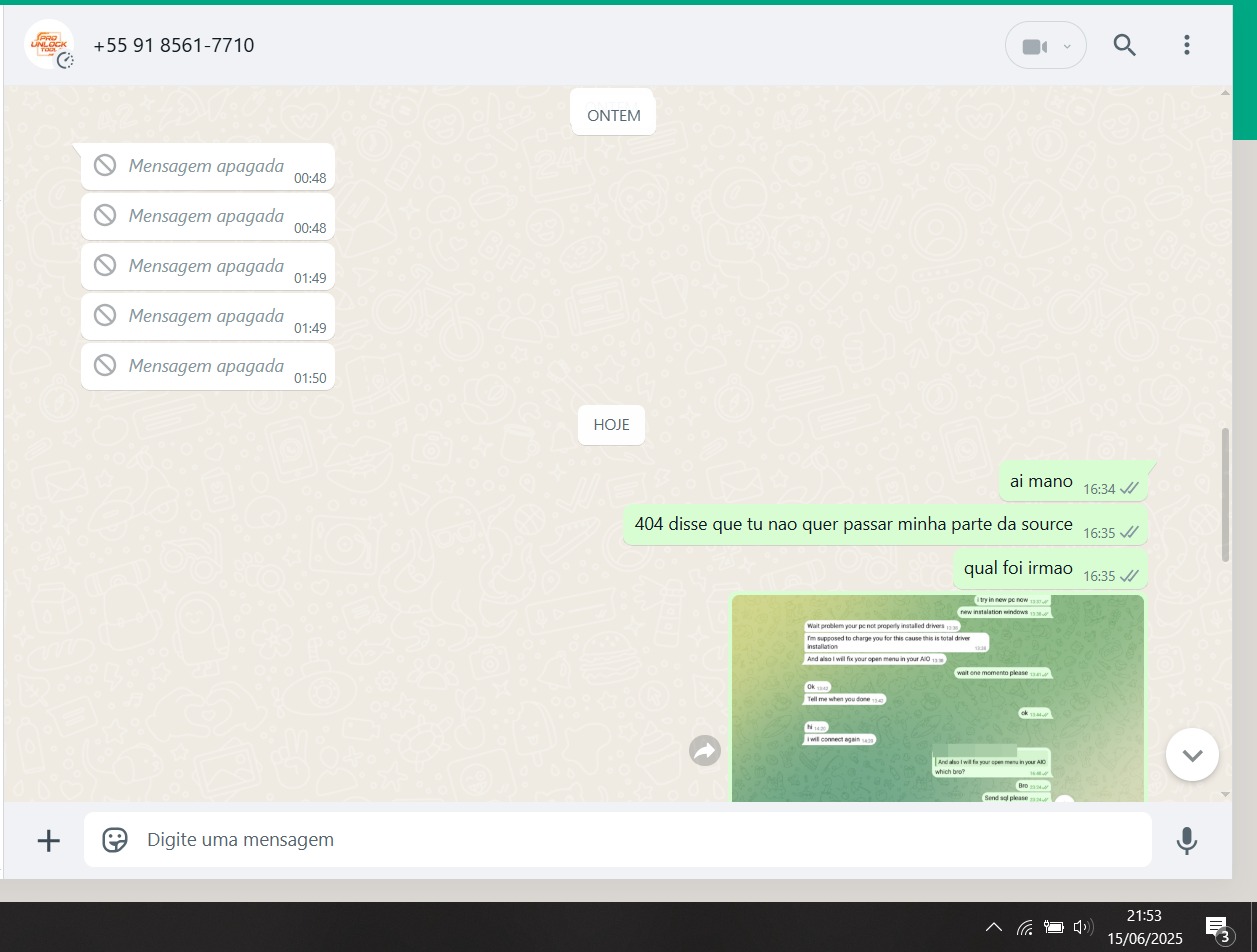Open the Windows notification center
The image size is (1257, 952).
[x=1217, y=928]
